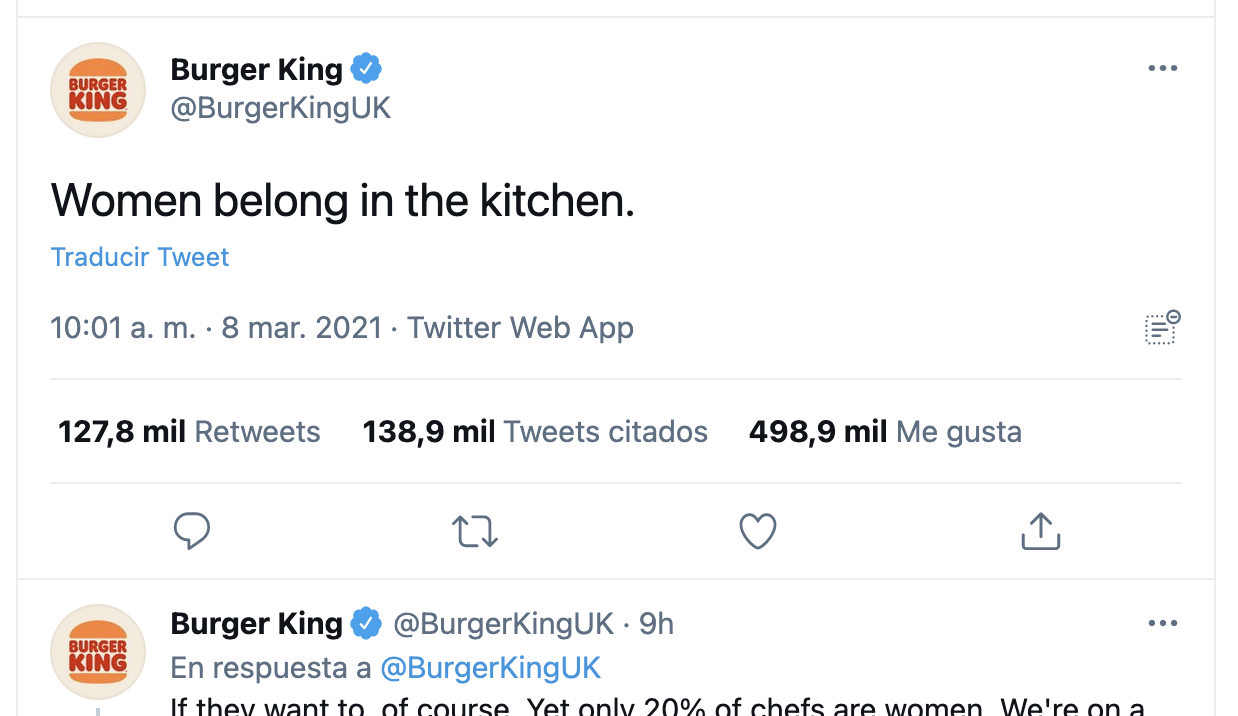1238x716 pixels.
Task: View the 498,9 mil Me gusta list
Action: point(885,432)
